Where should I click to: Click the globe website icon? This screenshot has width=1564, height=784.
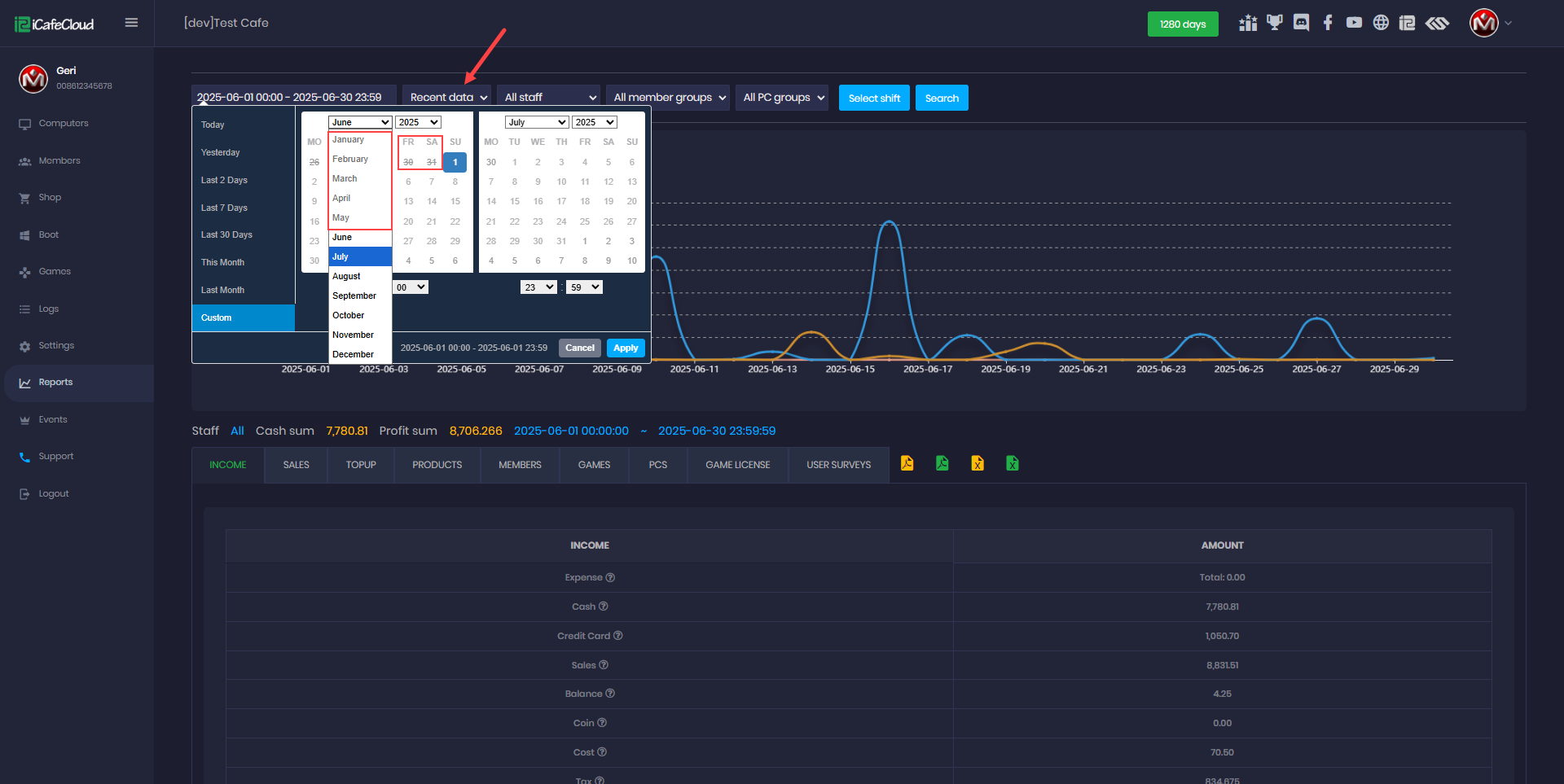pos(1381,23)
